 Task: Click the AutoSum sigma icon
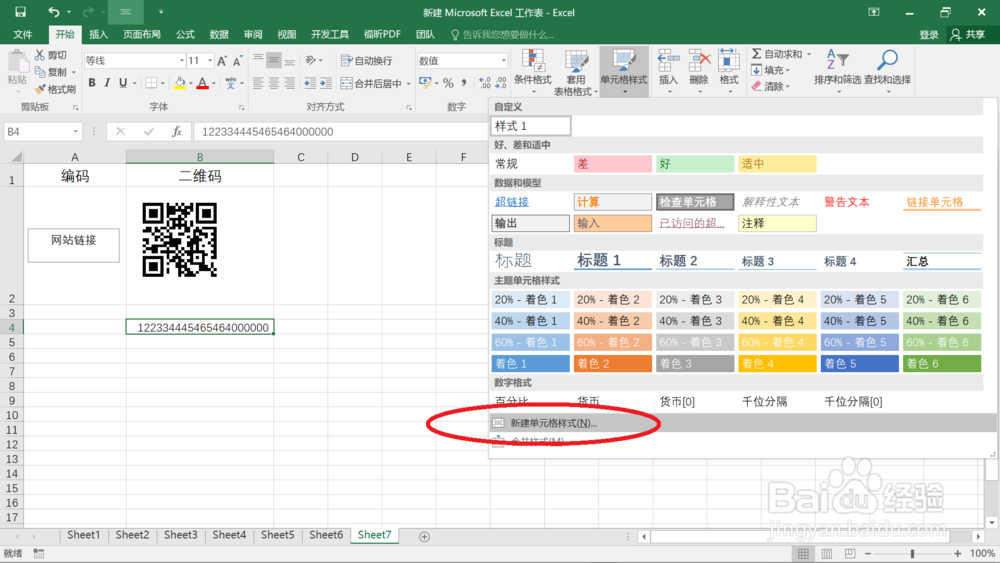click(x=756, y=54)
